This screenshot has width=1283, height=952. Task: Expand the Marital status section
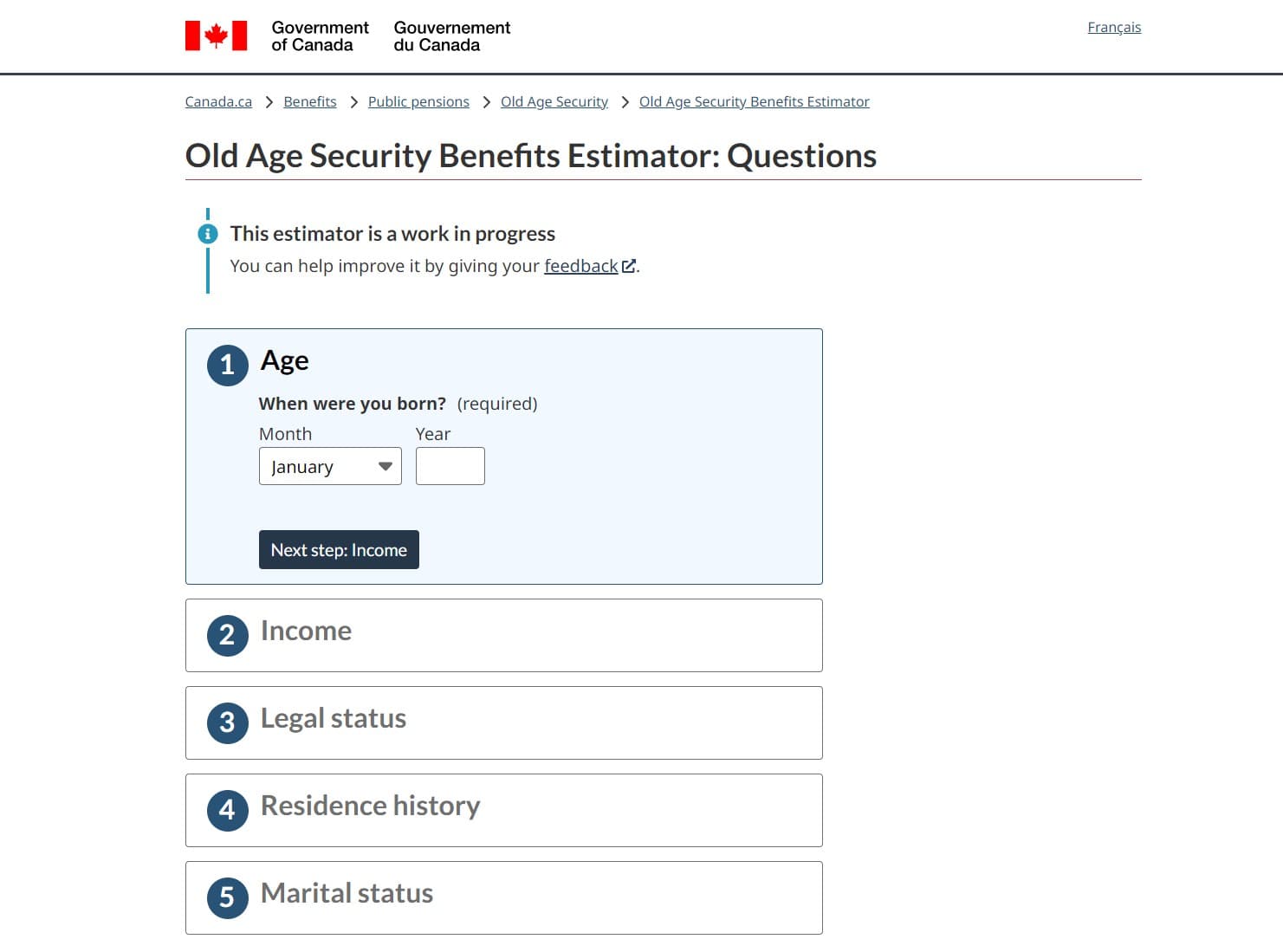pyautogui.click(x=503, y=897)
